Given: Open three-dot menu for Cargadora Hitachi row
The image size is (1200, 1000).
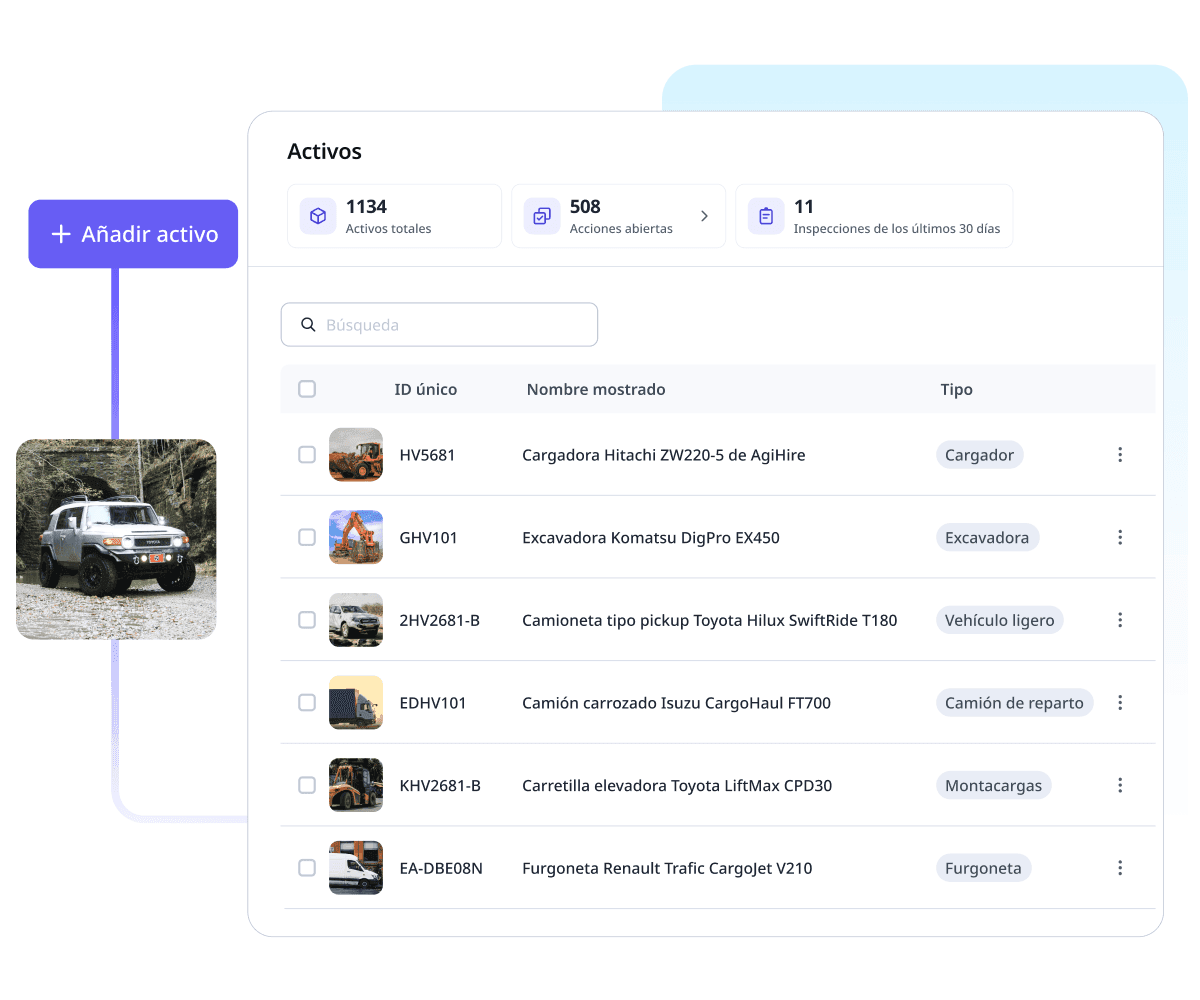Looking at the screenshot, I should pos(1120,455).
